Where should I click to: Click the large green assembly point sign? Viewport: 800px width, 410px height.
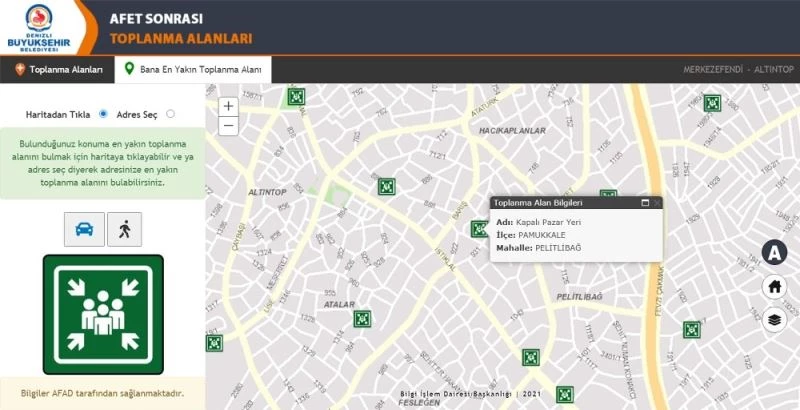pos(103,313)
